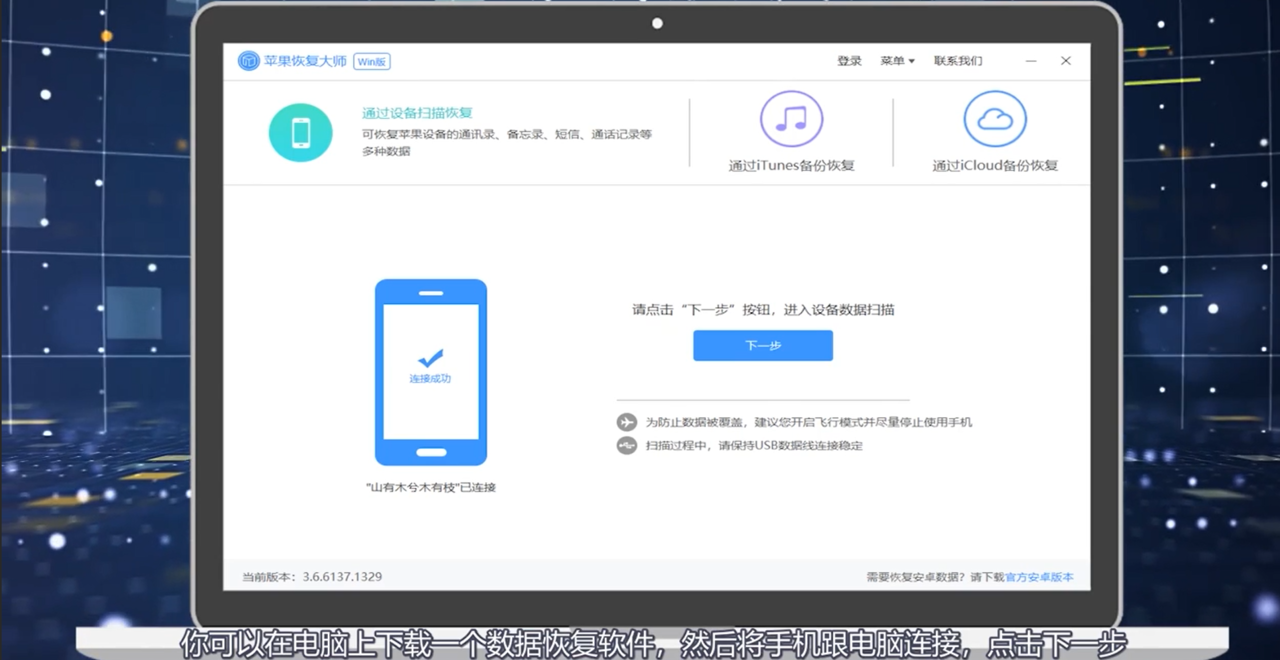Click the 连接成功 checkmark
Screen dimensions: 1280x660
point(430,357)
